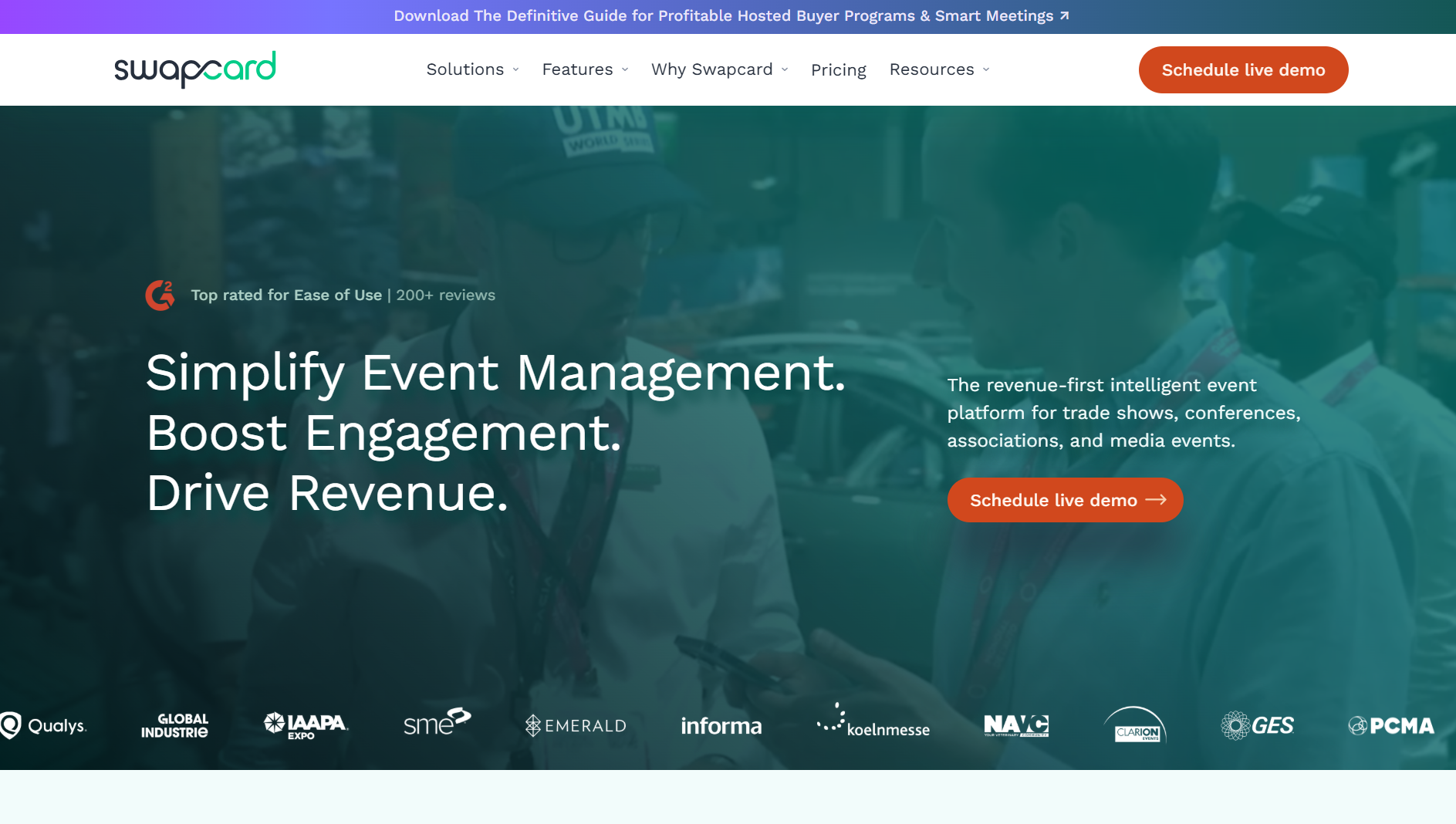Click the Qualys partner logo
The image size is (1456, 824).
tap(43, 726)
